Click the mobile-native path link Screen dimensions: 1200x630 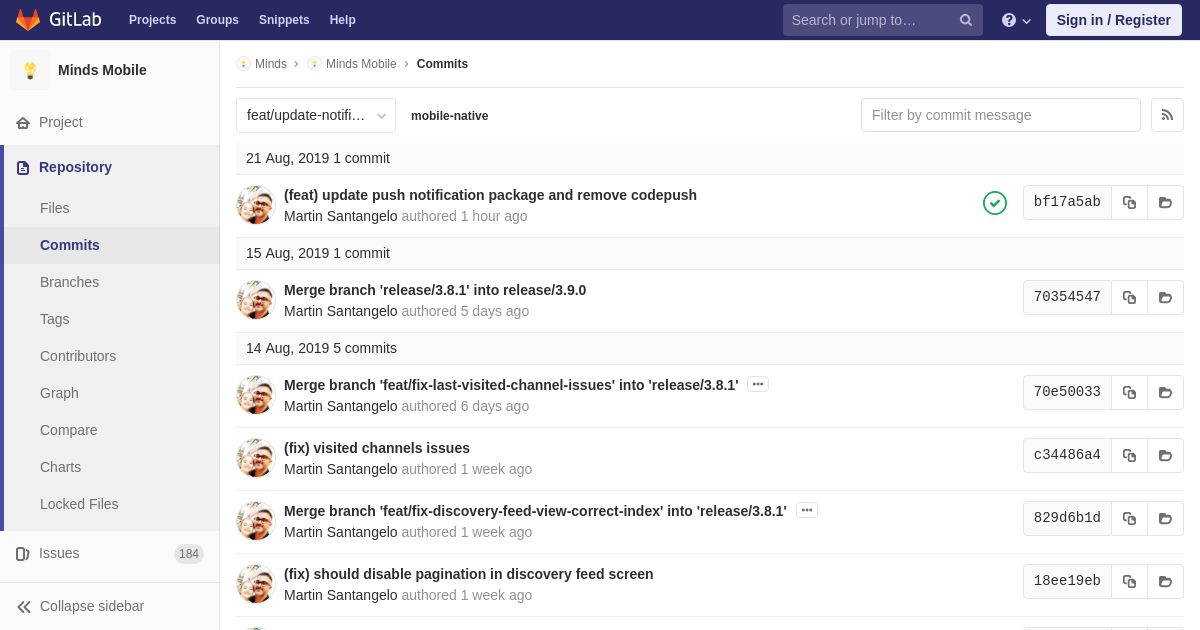450,116
